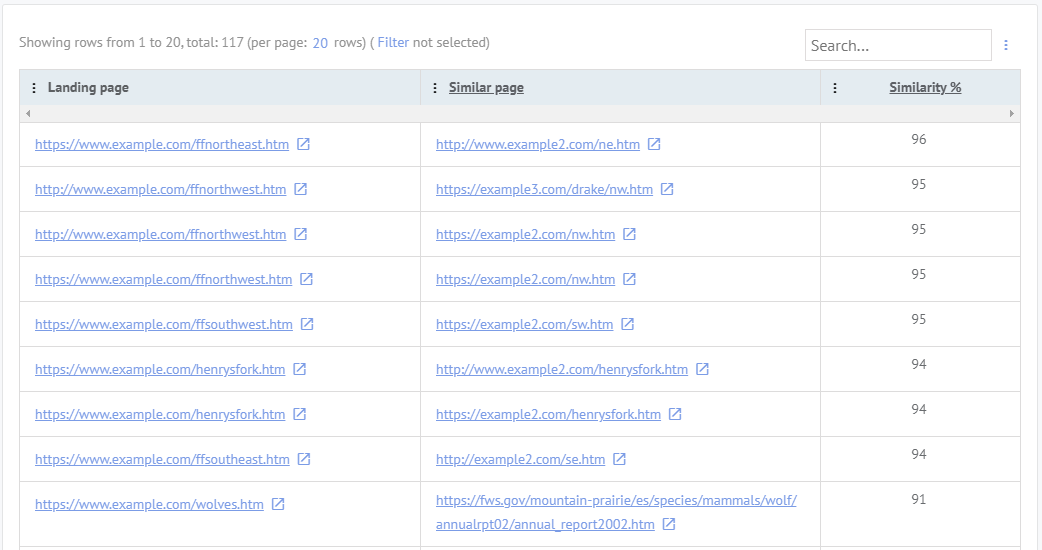This screenshot has height=550, width=1042.
Task: Click external-link icon beside example2.com/ne.htm
Action: (x=654, y=144)
